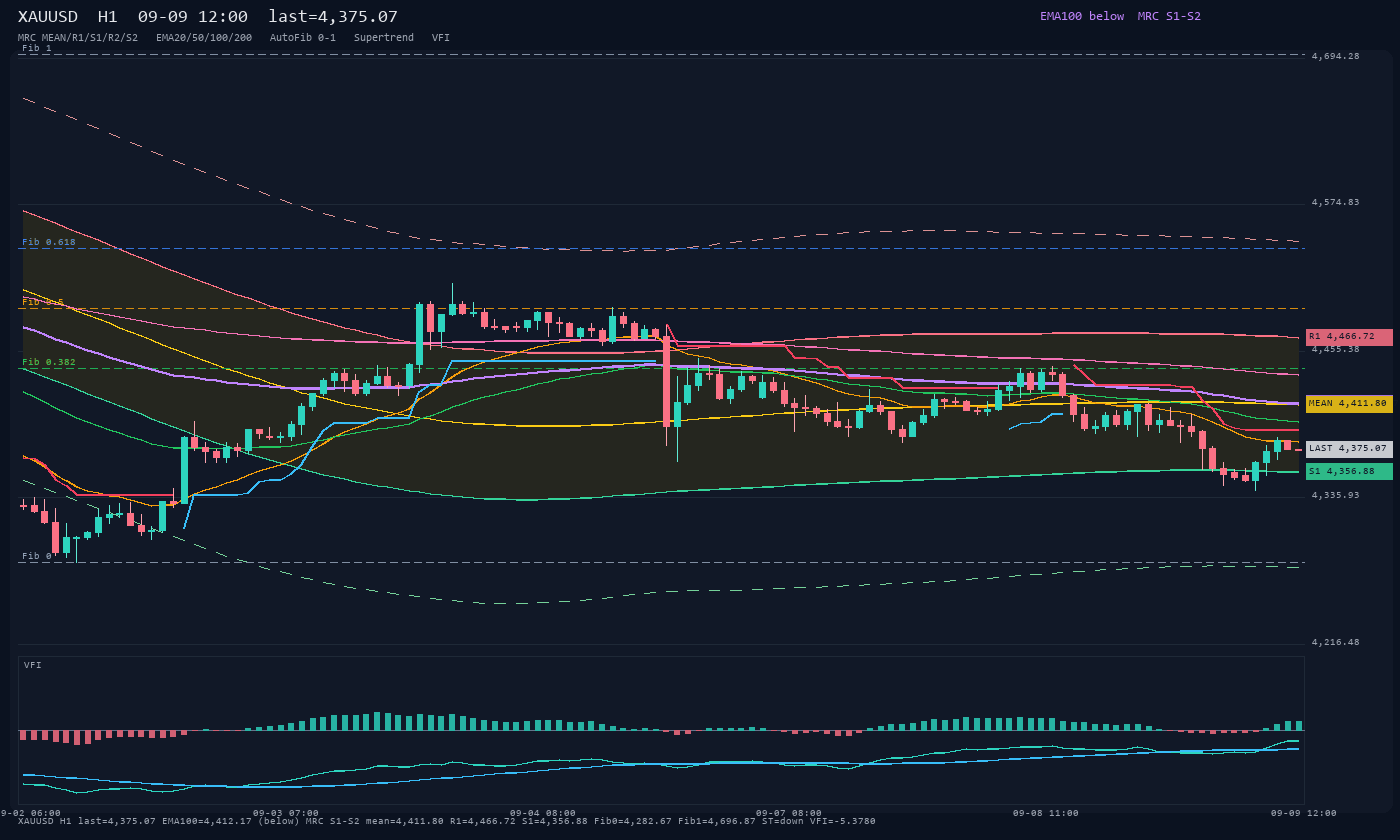The height and width of the screenshot is (840, 1400).
Task: Click the 4,694.28 price axis label
Action: tap(1335, 56)
